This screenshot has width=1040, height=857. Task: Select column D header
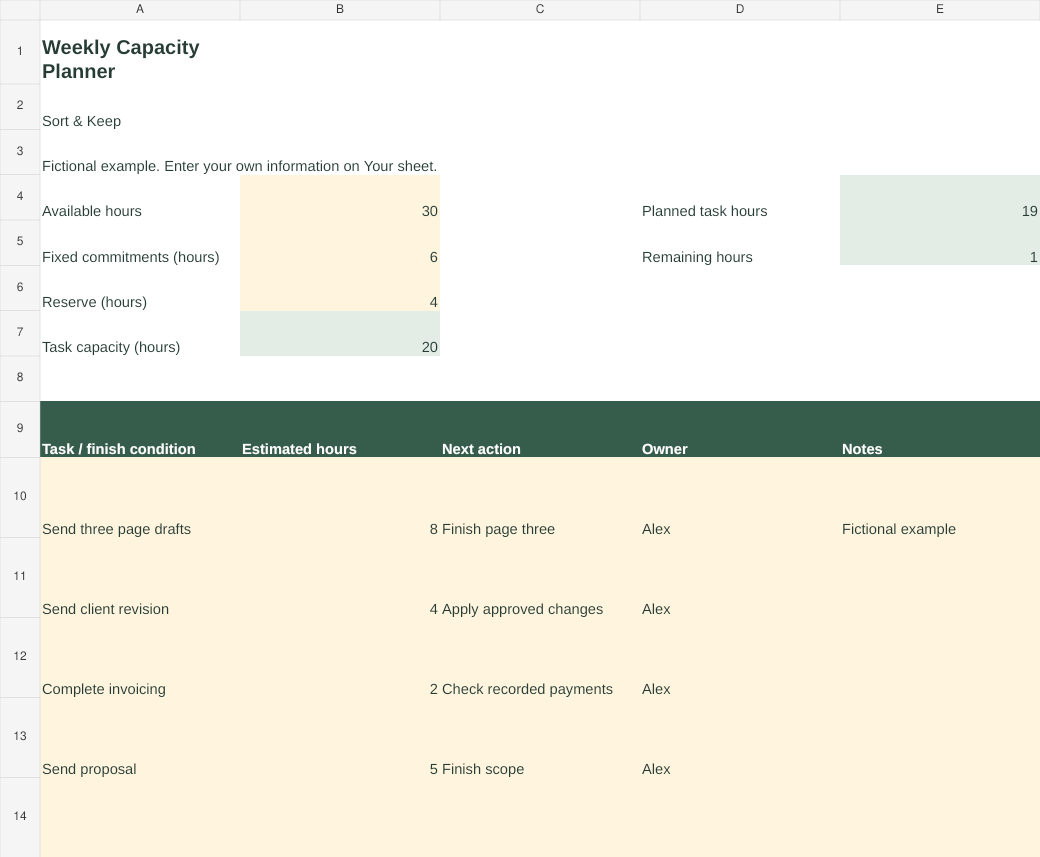[740, 9]
